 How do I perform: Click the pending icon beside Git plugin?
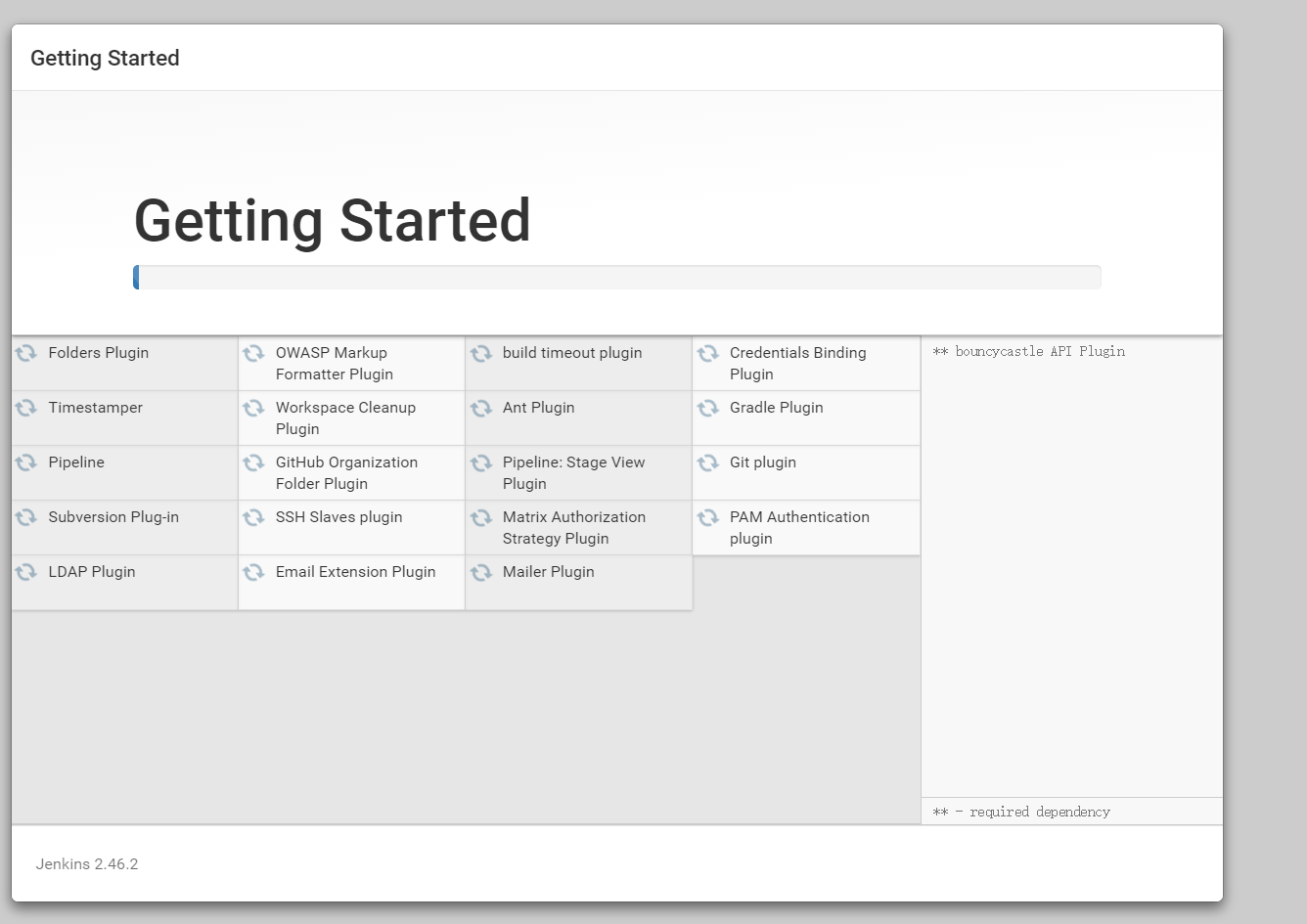coord(708,462)
